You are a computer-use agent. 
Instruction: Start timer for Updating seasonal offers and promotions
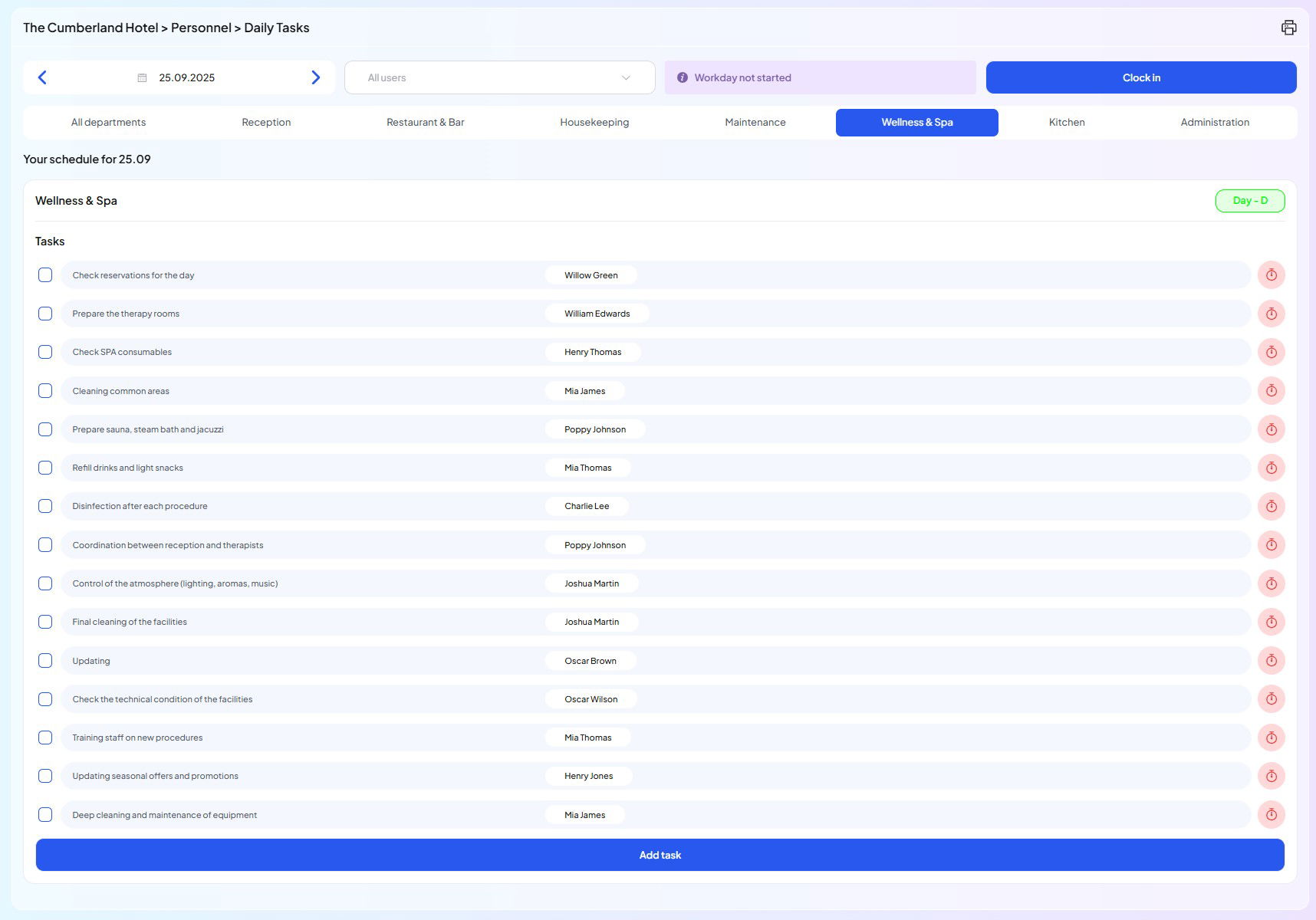click(1271, 776)
